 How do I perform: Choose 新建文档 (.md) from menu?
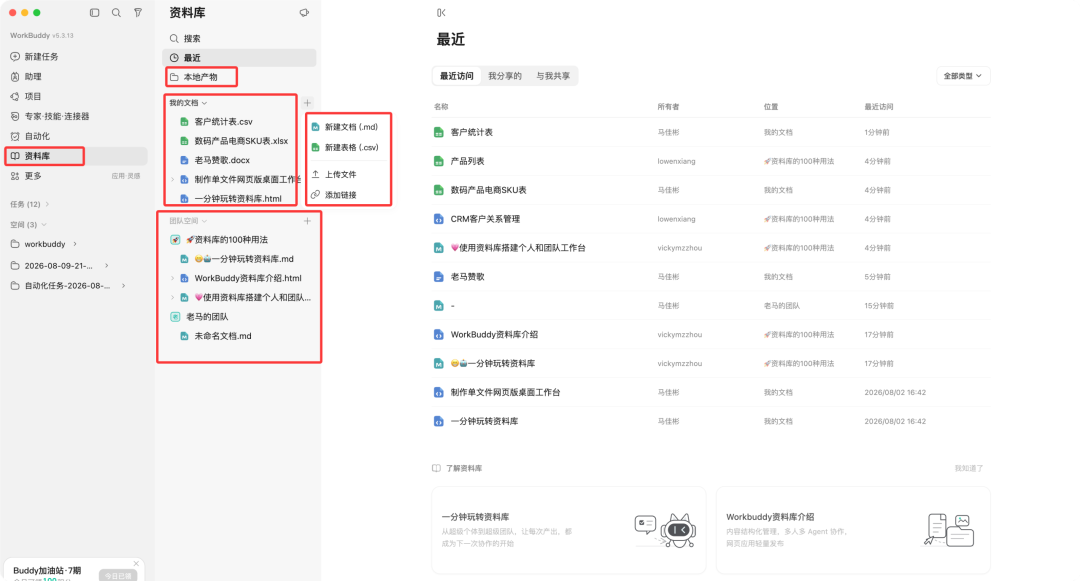click(349, 127)
